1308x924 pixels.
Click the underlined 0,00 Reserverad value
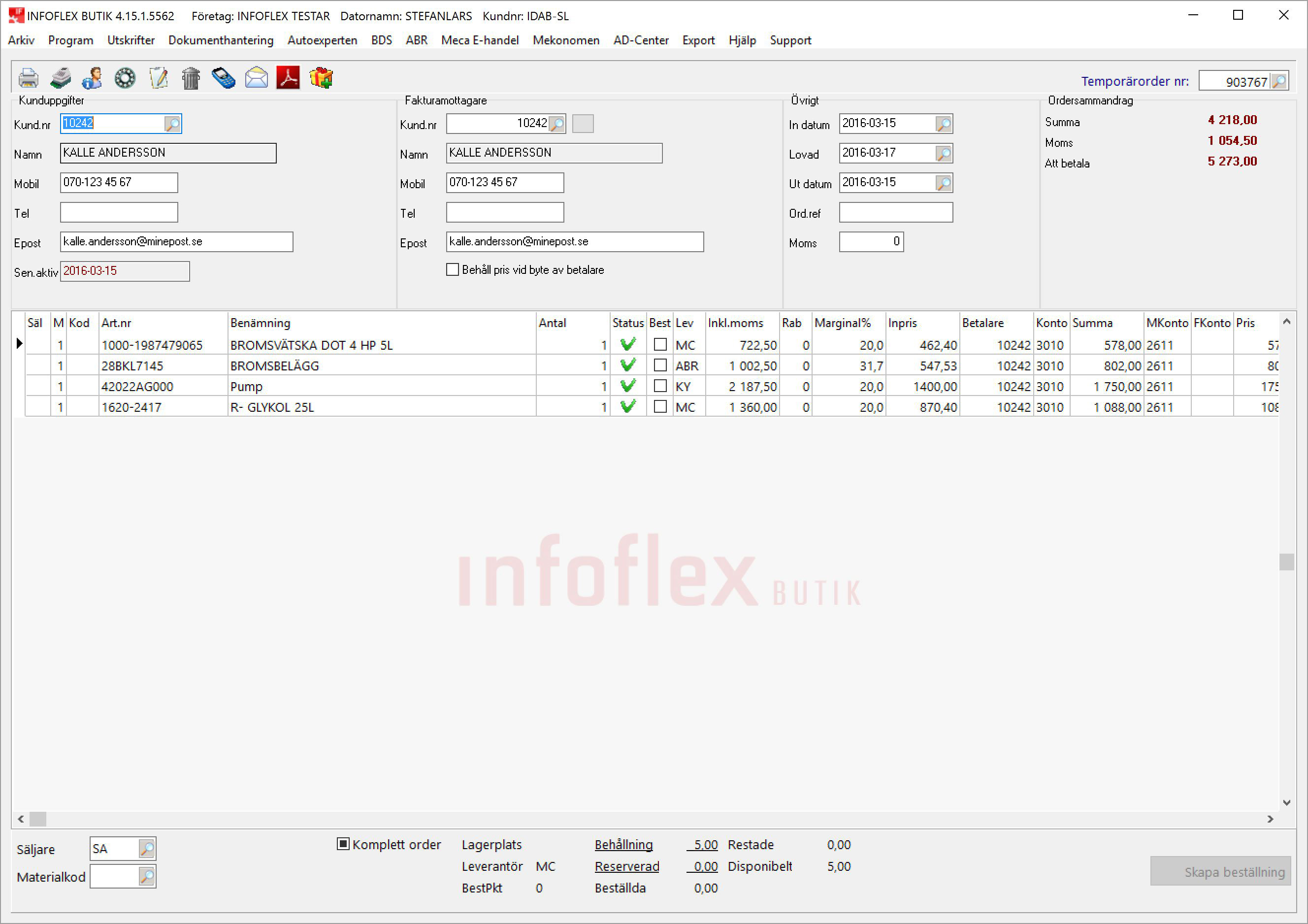pyautogui.click(x=702, y=866)
